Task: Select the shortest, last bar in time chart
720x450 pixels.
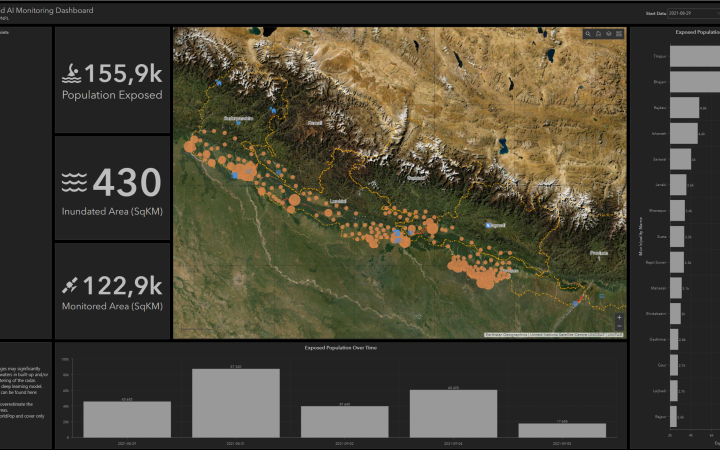Action: tap(562, 430)
